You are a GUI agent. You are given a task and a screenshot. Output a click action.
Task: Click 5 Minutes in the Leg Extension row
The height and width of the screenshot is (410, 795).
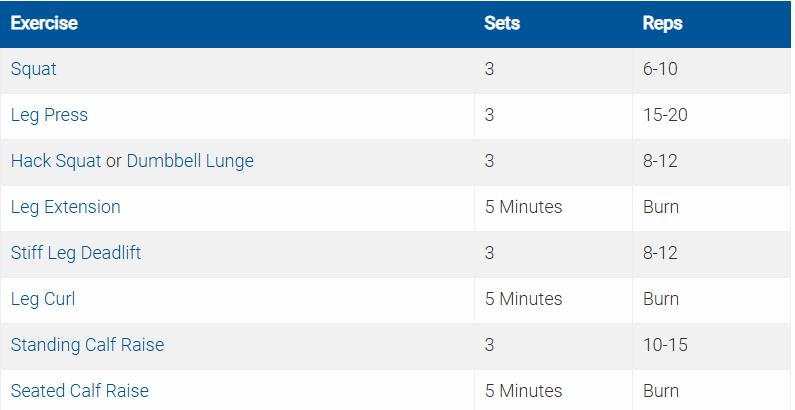pyautogui.click(x=523, y=207)
